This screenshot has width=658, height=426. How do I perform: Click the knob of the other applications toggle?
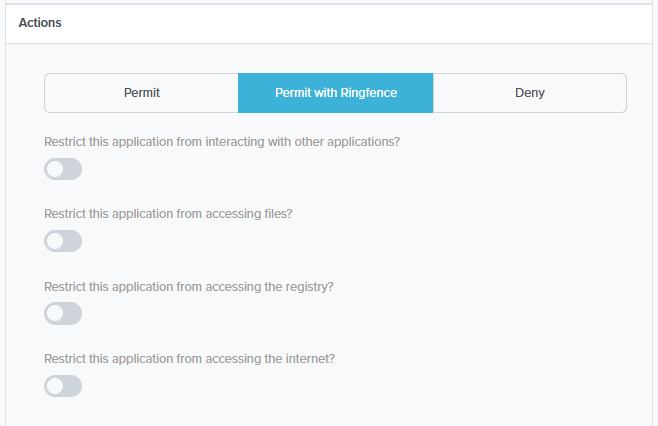55,169
